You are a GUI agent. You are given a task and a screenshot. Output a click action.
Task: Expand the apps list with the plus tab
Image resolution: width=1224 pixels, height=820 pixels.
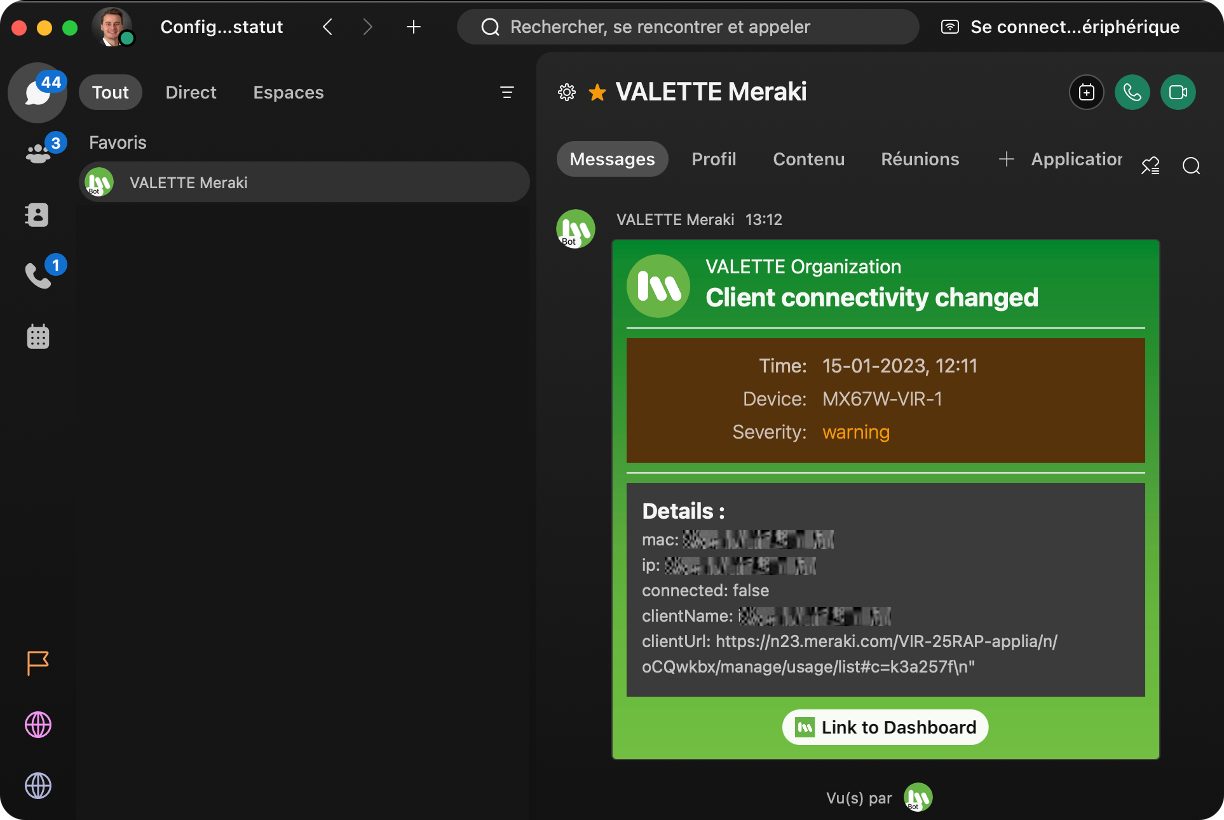click(x=1006, y=158)
